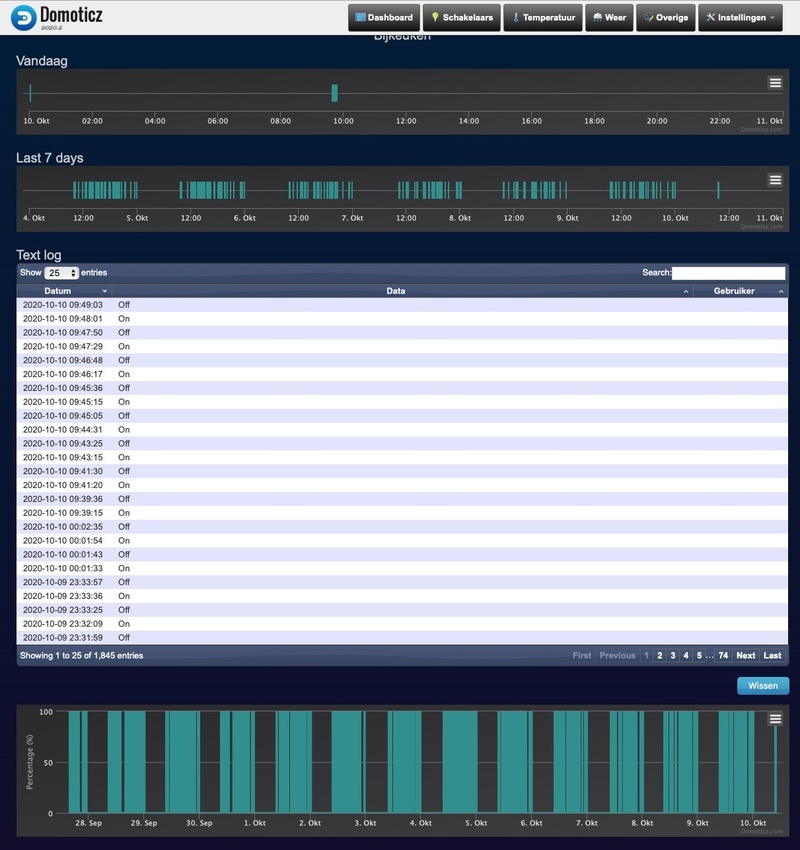Select log row 2020-10-10 09:47:50
The height and width of the screenshot is (850, 800).
(x=402, y=332)
